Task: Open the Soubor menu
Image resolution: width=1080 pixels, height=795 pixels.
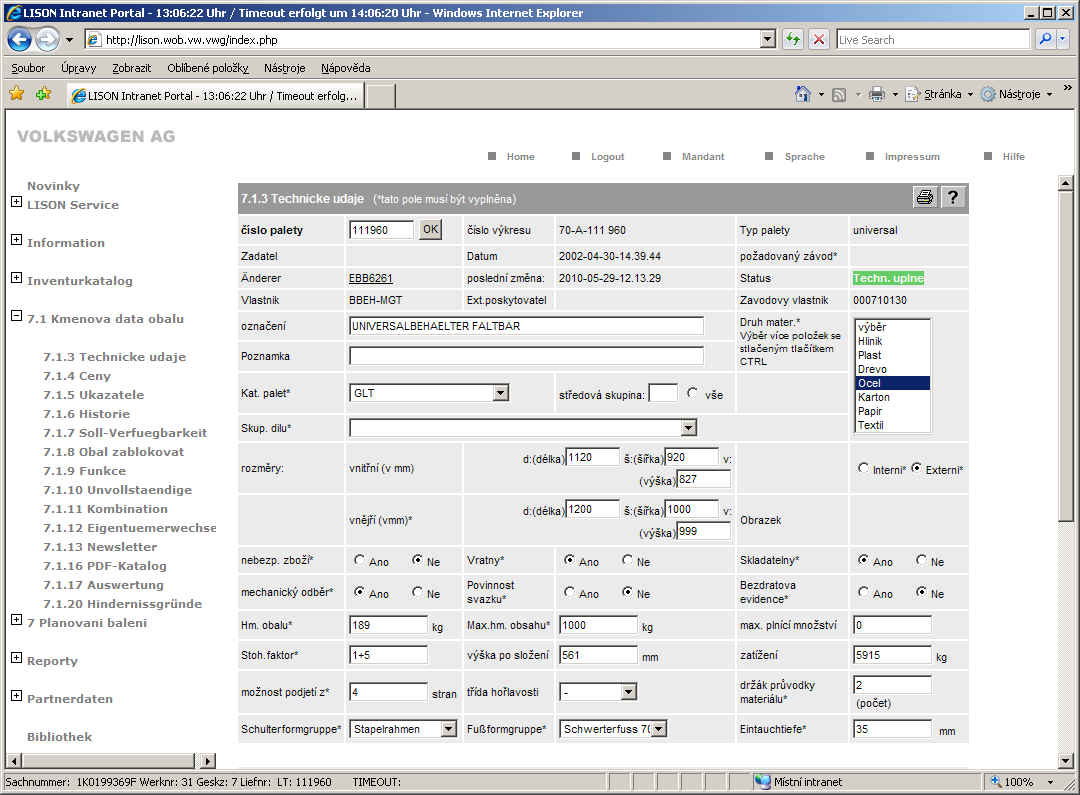Action: coord(28,68)
